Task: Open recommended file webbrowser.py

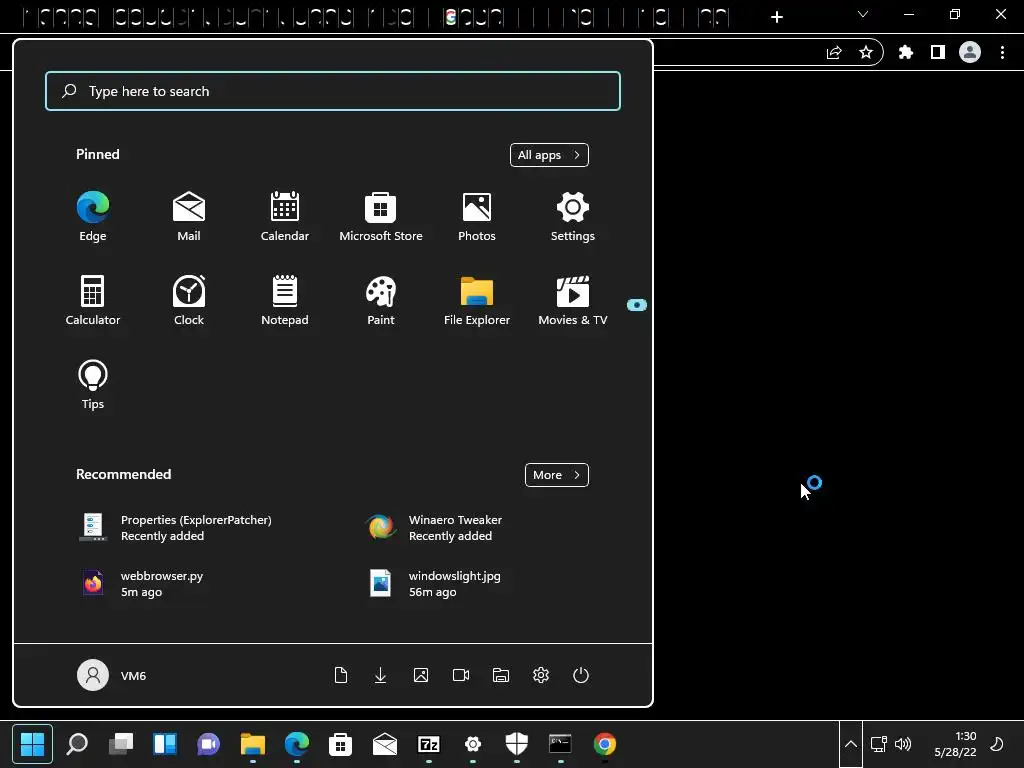Action: (x=140, y=584)
